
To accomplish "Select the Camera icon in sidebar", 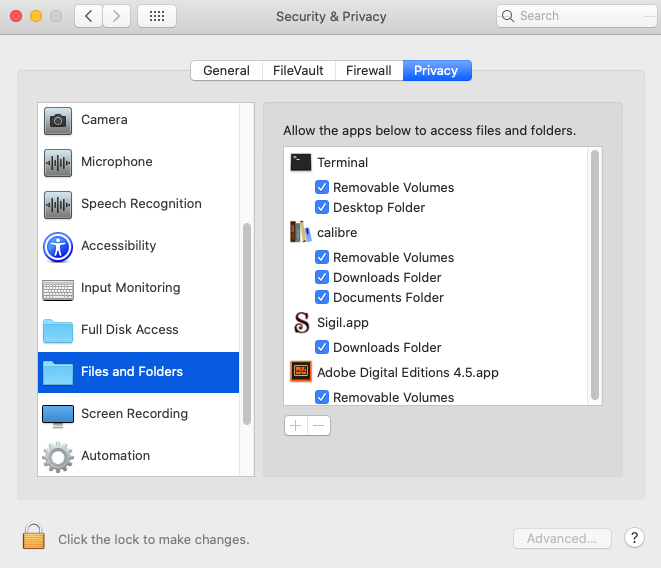I will [x=58, y=120].
